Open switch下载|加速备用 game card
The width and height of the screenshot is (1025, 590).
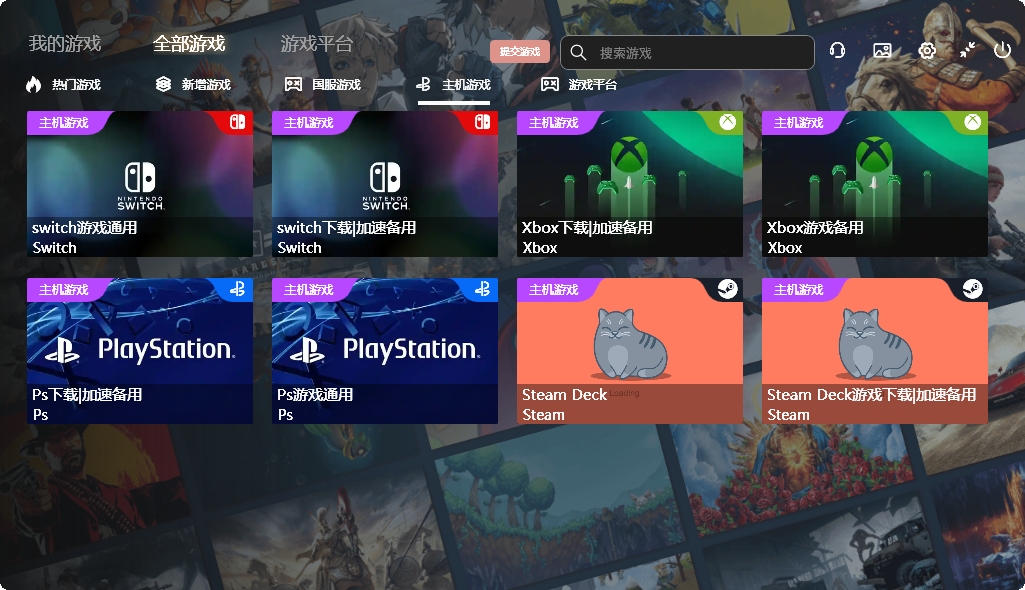pyautogui.click(x=385, y=184)
